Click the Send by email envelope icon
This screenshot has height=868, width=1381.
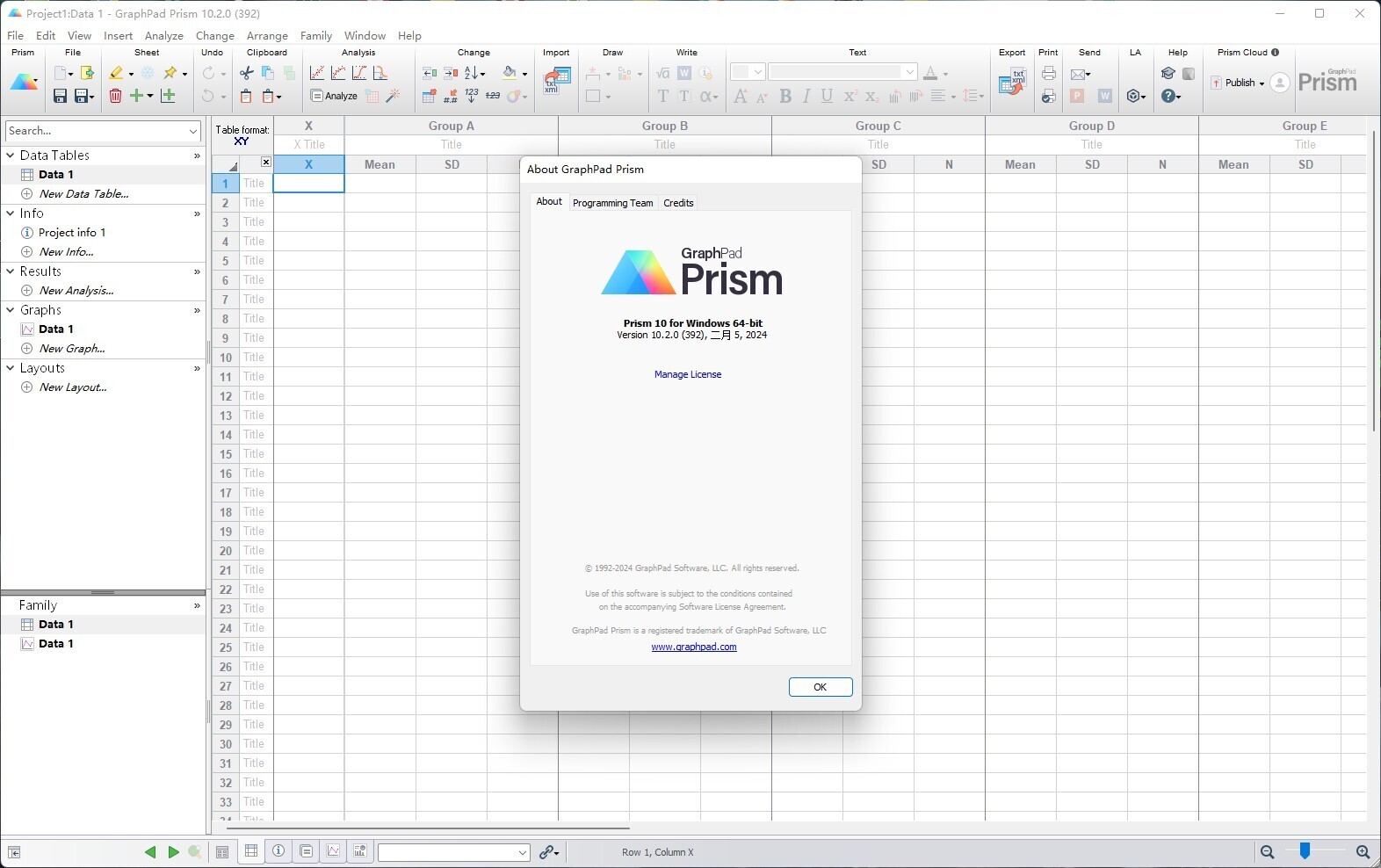click(x=1080, y=74)
